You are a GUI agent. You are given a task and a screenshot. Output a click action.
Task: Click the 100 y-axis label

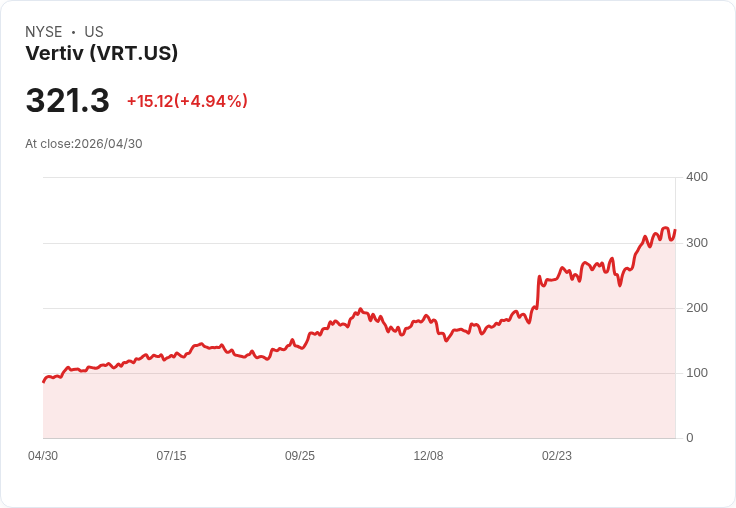click(697, 373)
